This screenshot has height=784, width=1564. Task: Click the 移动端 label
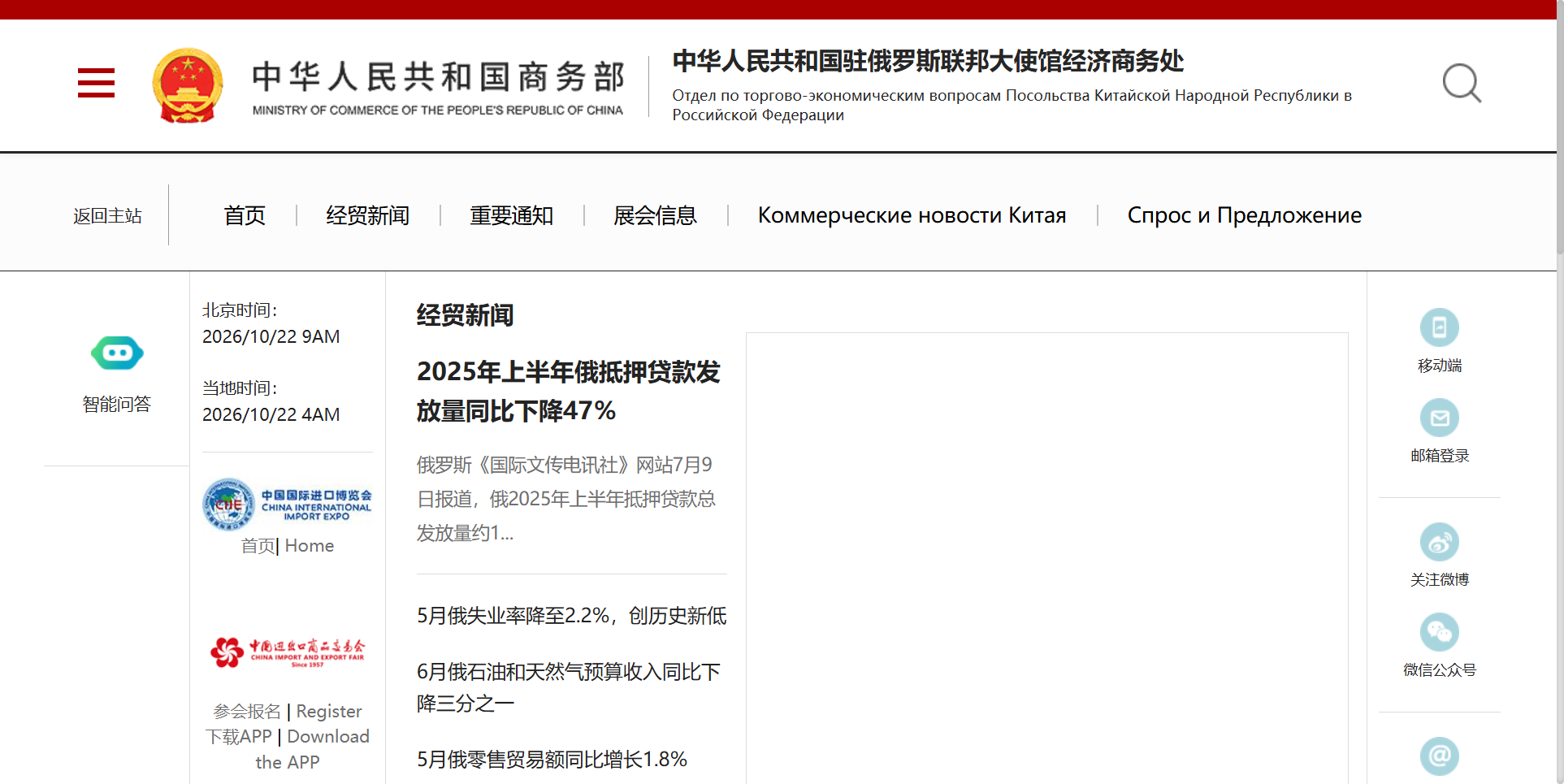(1439, 366)
